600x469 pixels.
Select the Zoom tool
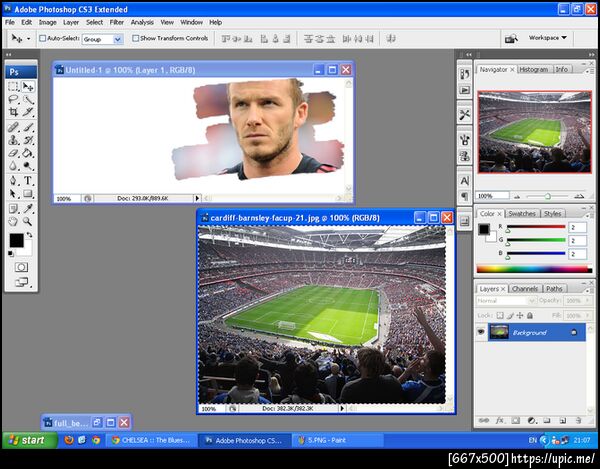tap(28, 221)
